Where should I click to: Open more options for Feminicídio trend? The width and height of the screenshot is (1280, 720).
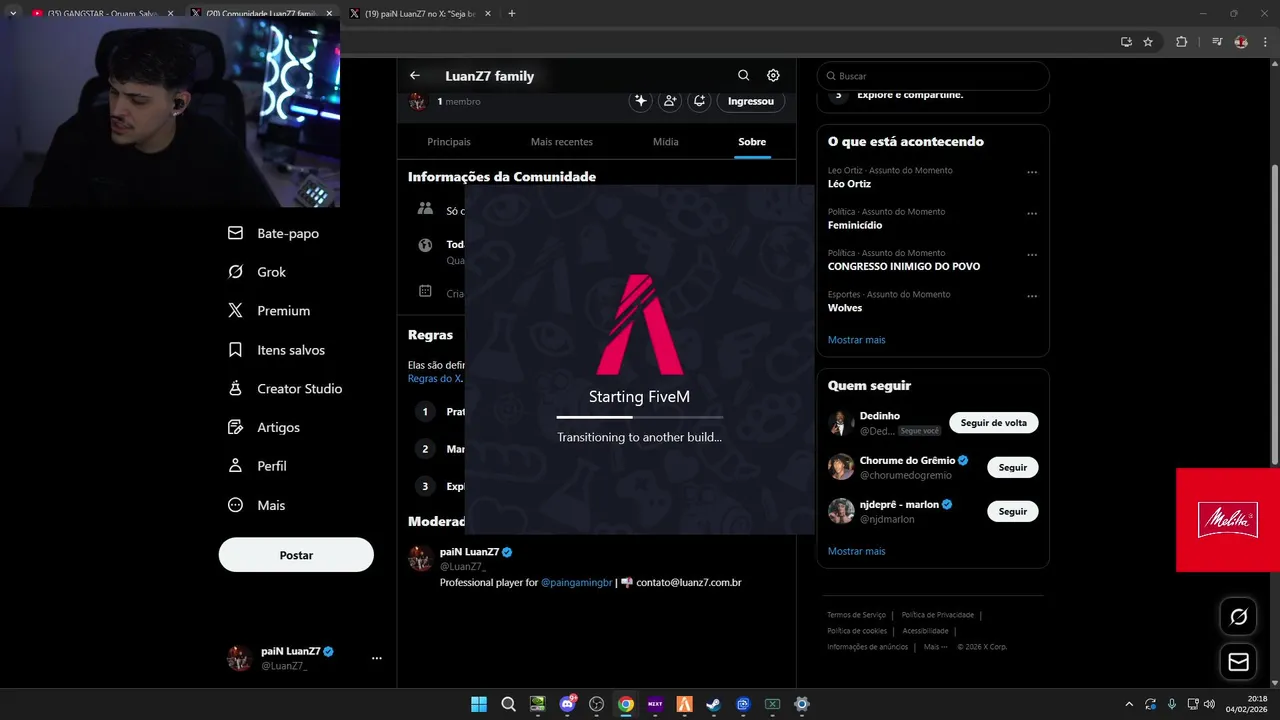tap(1032, 213)
